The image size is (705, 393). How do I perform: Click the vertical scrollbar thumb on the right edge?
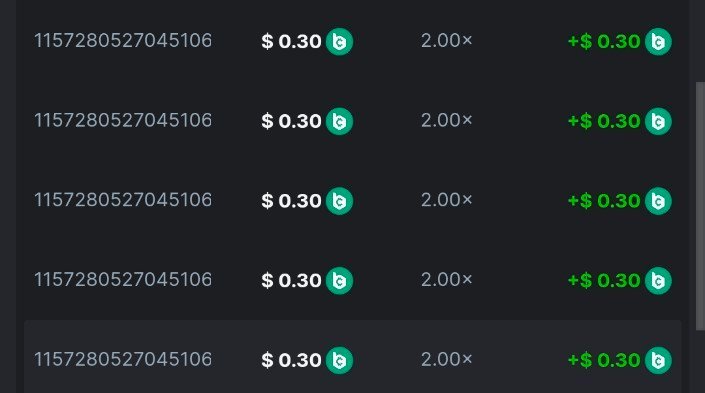click(x=700, y=206)
